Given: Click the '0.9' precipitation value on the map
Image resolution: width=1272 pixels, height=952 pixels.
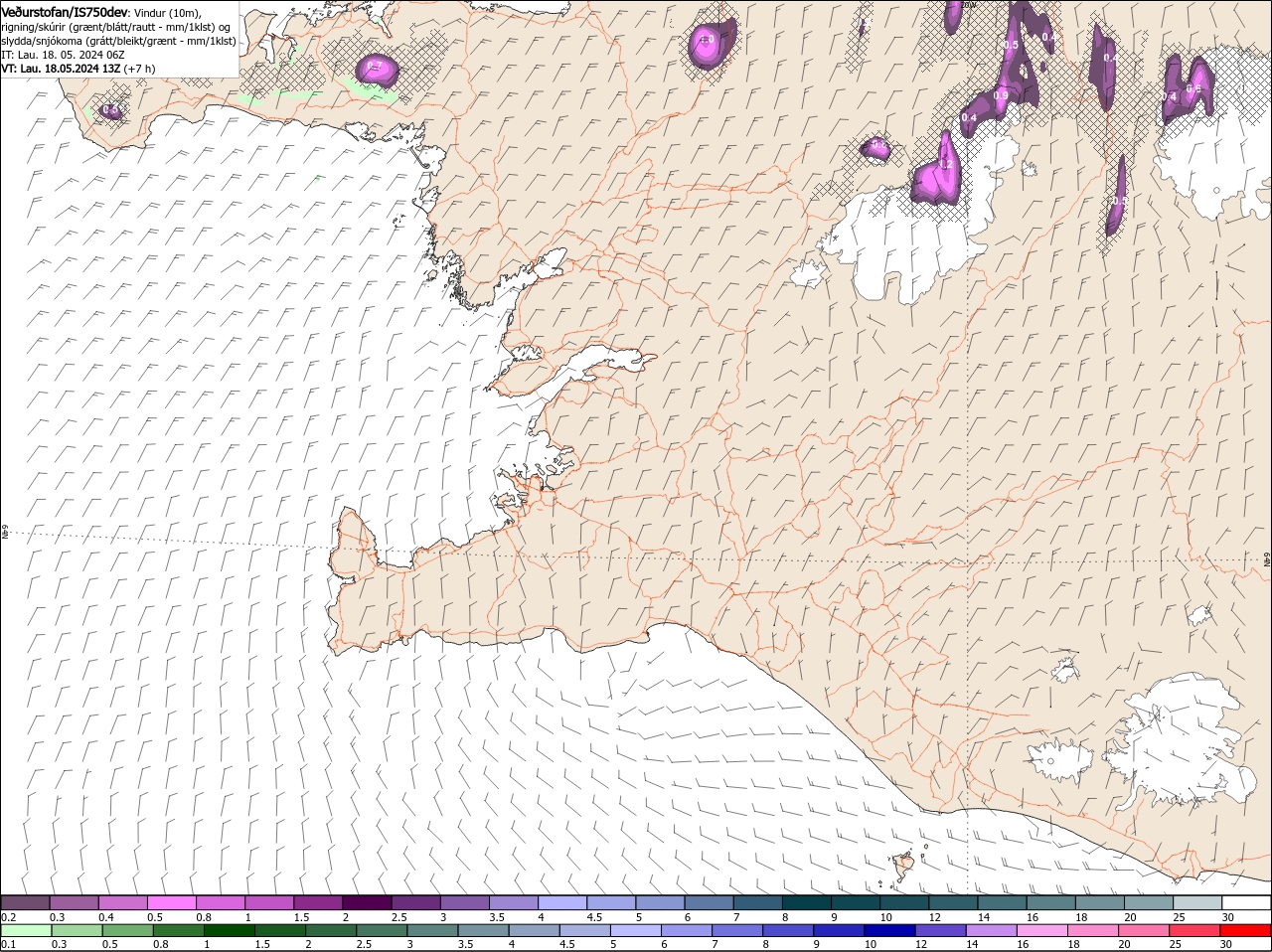Looking at the screenshot, I should [x=1001, y=95].
